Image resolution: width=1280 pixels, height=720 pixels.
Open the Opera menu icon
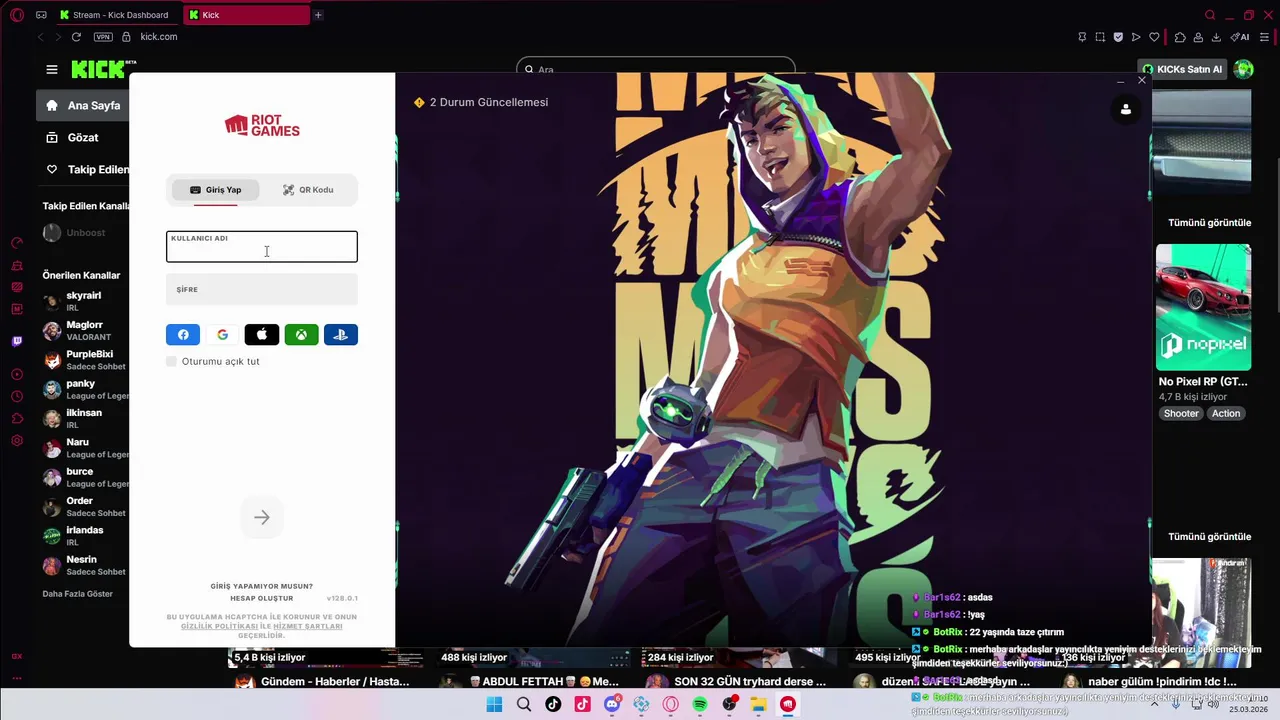pyautogui.click(x=17, y=15)
